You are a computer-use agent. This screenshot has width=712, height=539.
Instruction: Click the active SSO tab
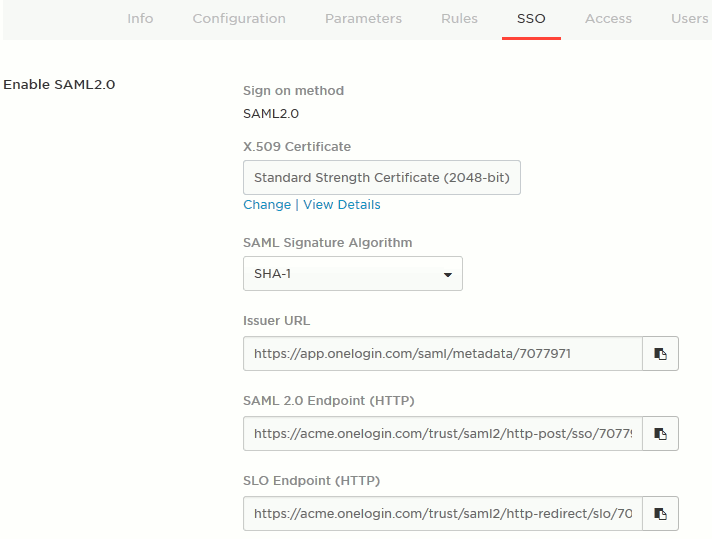point(531,19)
